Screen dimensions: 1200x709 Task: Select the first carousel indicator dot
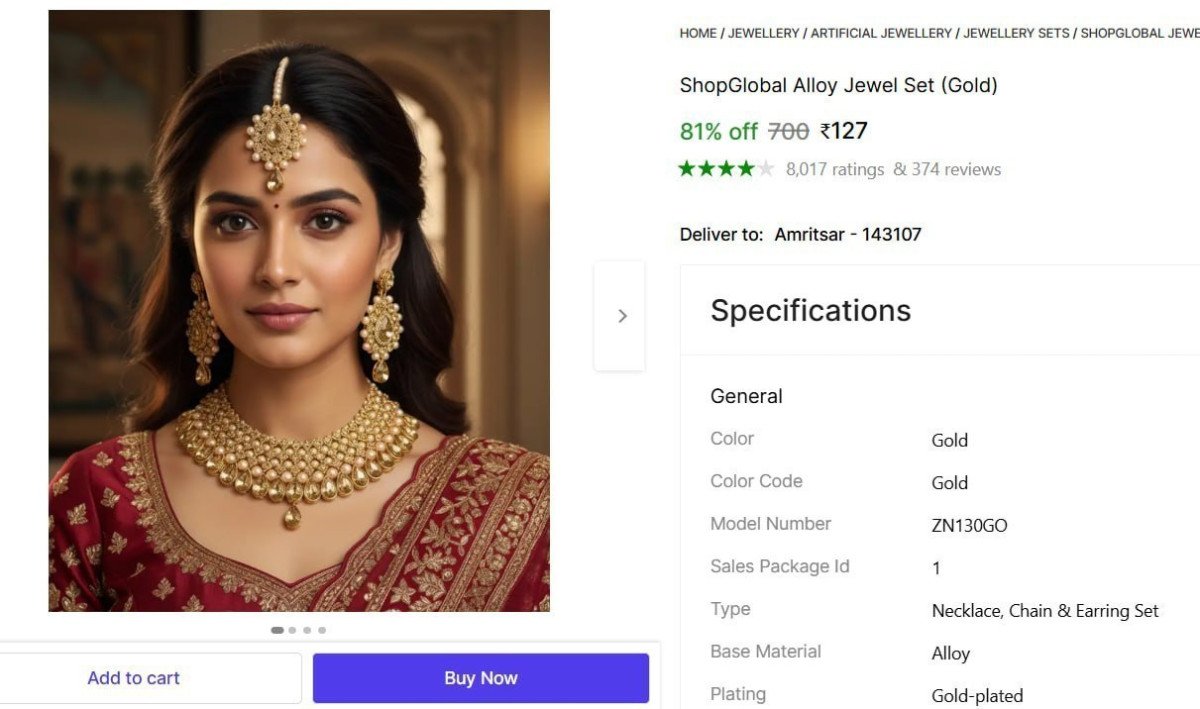click(277, 630)
